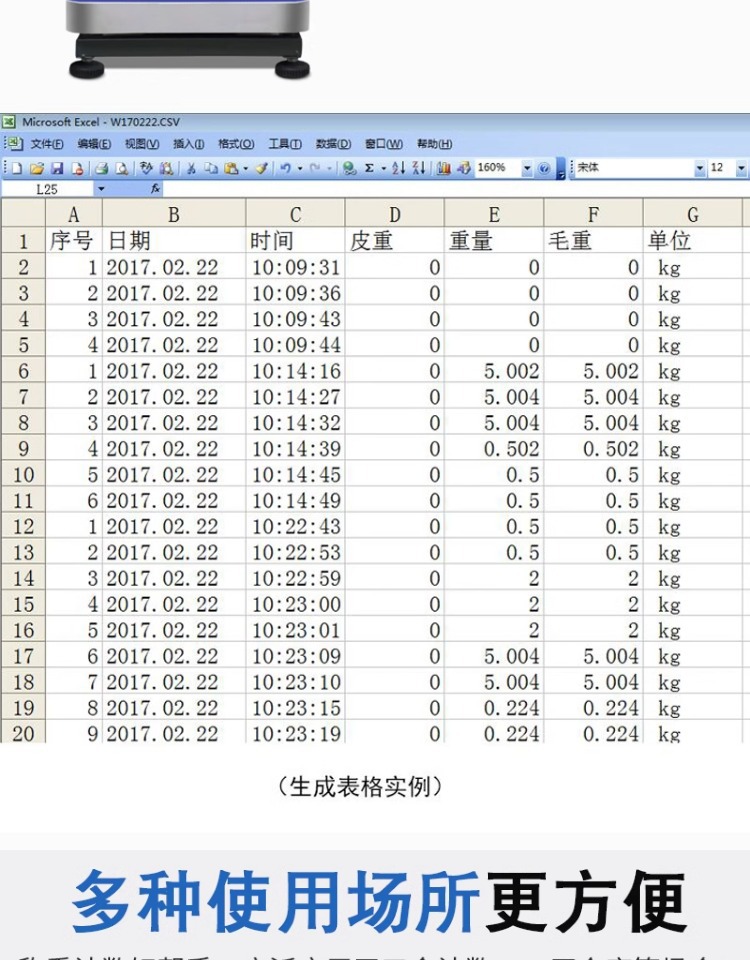Open a file with the folder icon
This screenshot has width=750, height=960.
(37, 168)
